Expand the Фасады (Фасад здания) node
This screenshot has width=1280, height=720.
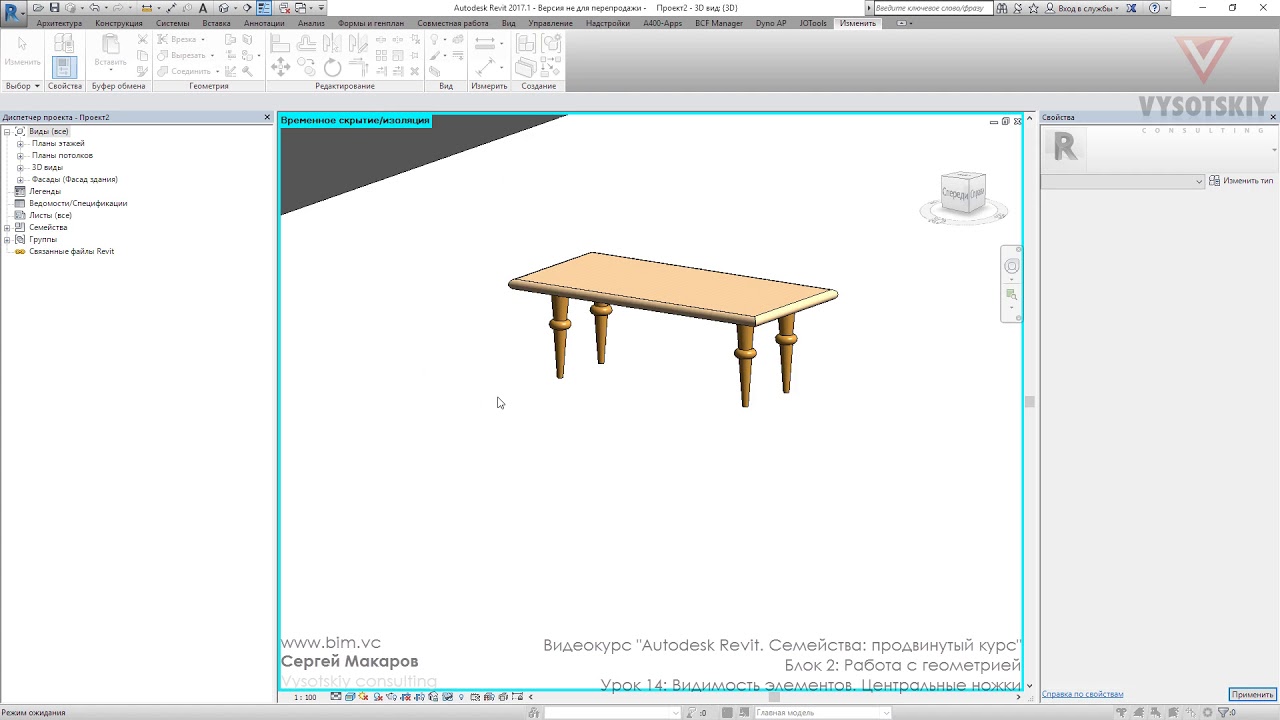(20, 180)
